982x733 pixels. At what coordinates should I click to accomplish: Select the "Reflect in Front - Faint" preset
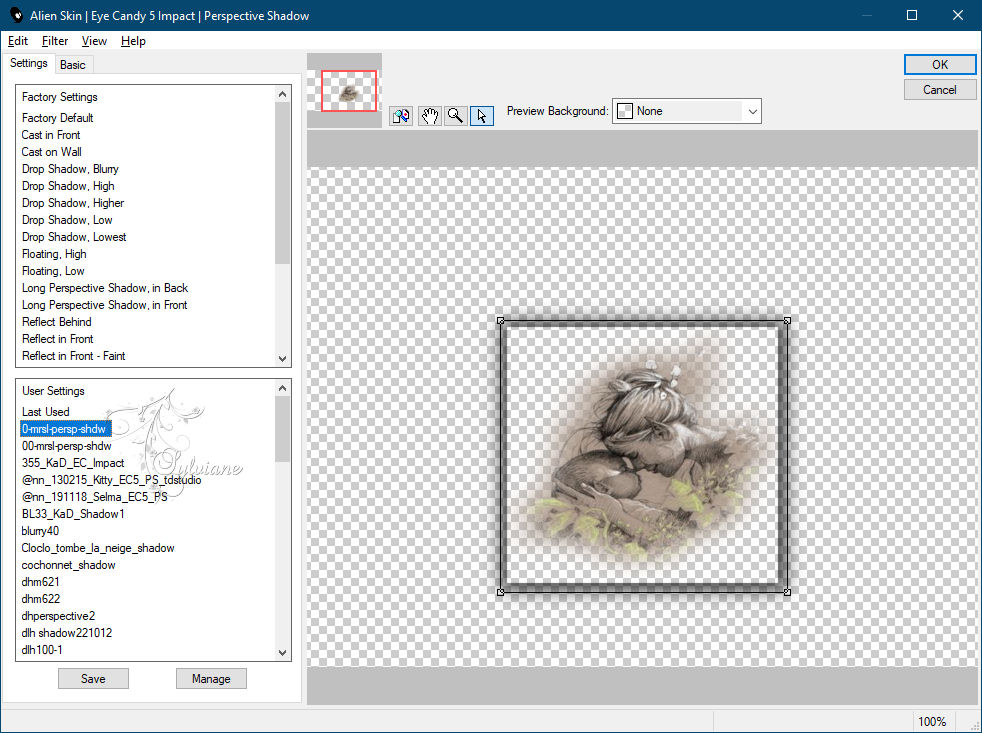click(x=73, y=355)
